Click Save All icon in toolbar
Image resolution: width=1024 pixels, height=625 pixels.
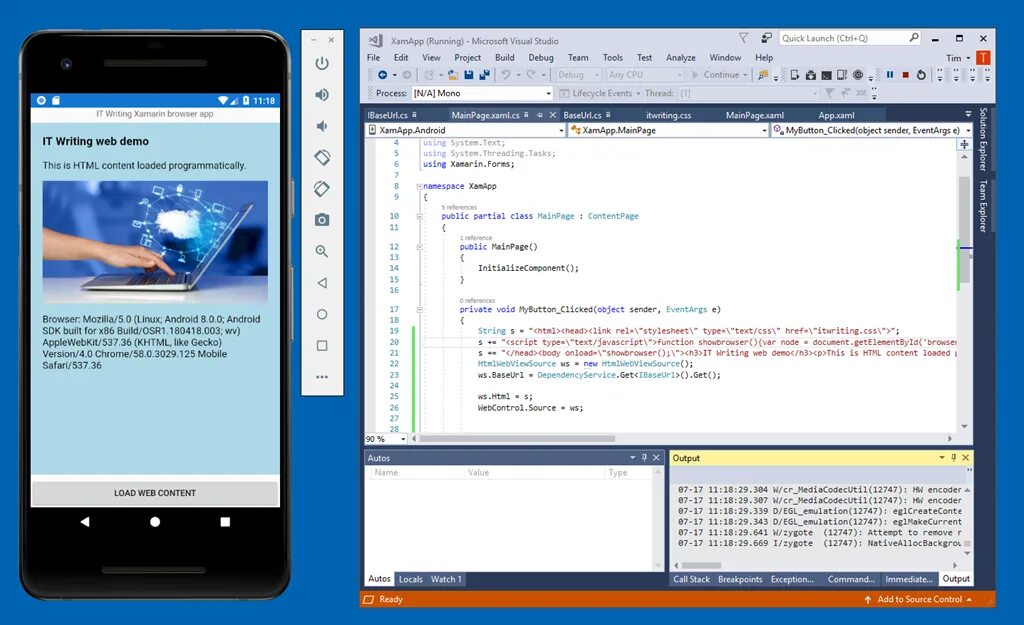[484, 75]
